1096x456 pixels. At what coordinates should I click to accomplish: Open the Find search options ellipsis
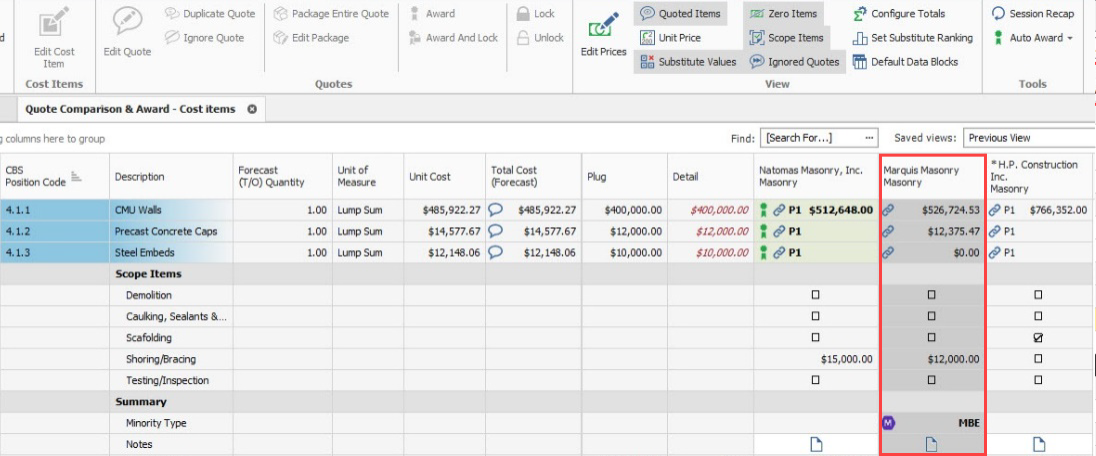point(870,138)
